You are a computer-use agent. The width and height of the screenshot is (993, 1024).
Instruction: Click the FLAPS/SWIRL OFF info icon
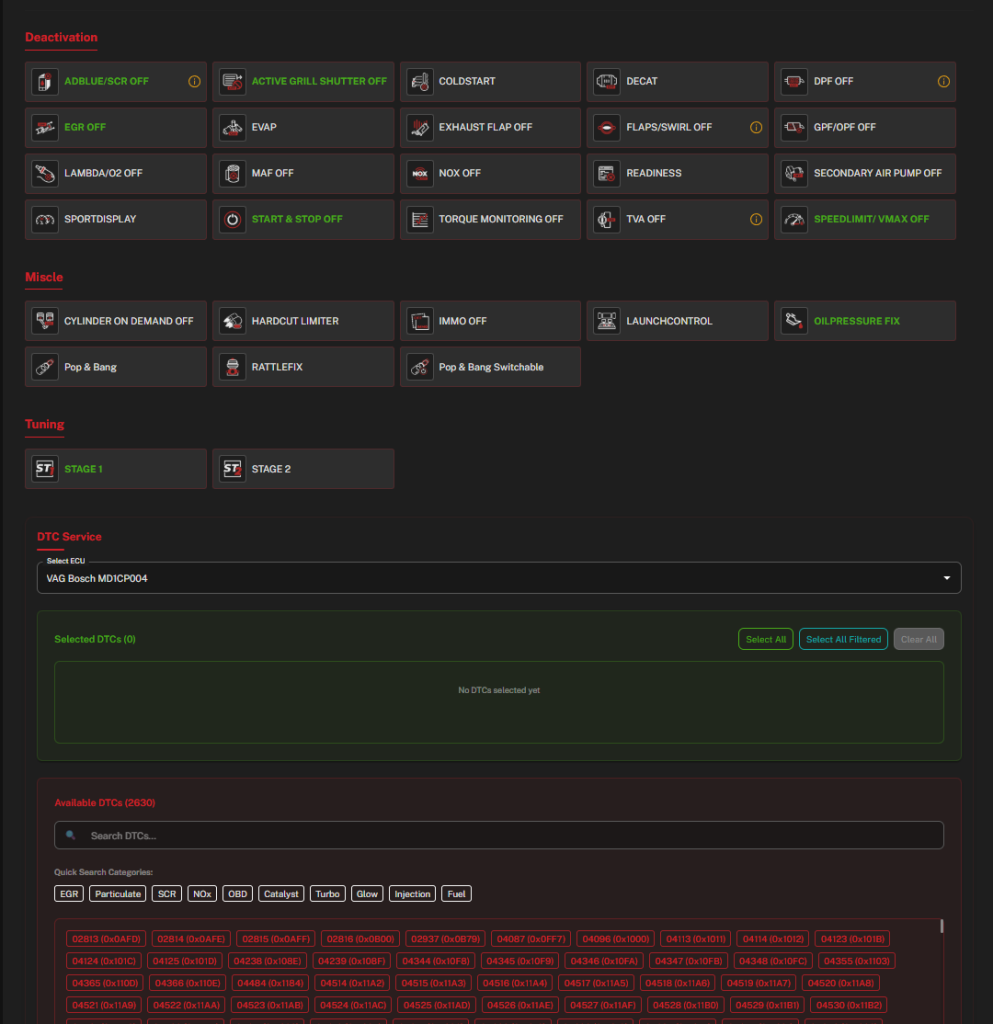pyautogui.click(x=756, y=128)
